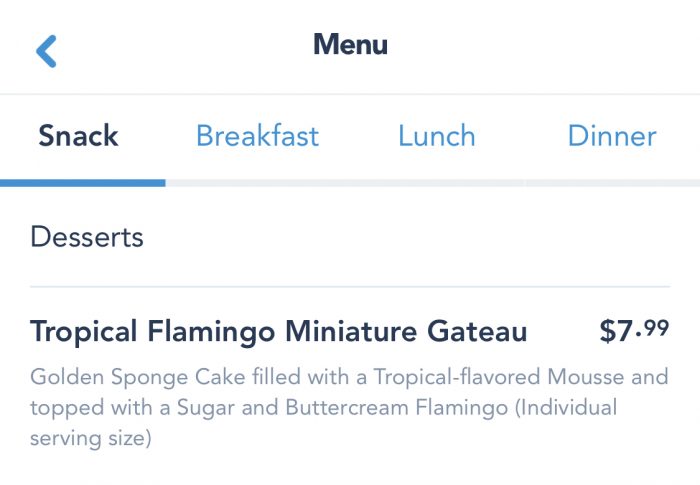Select the Desserts section header
Viewport: 700px width, 485px height.
[x=87, y=237]
